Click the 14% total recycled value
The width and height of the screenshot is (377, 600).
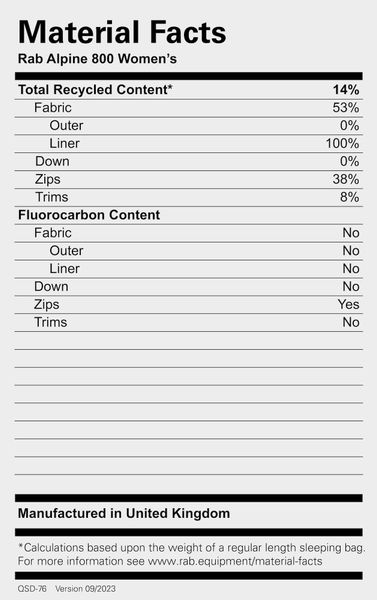[x=346, y=90]
